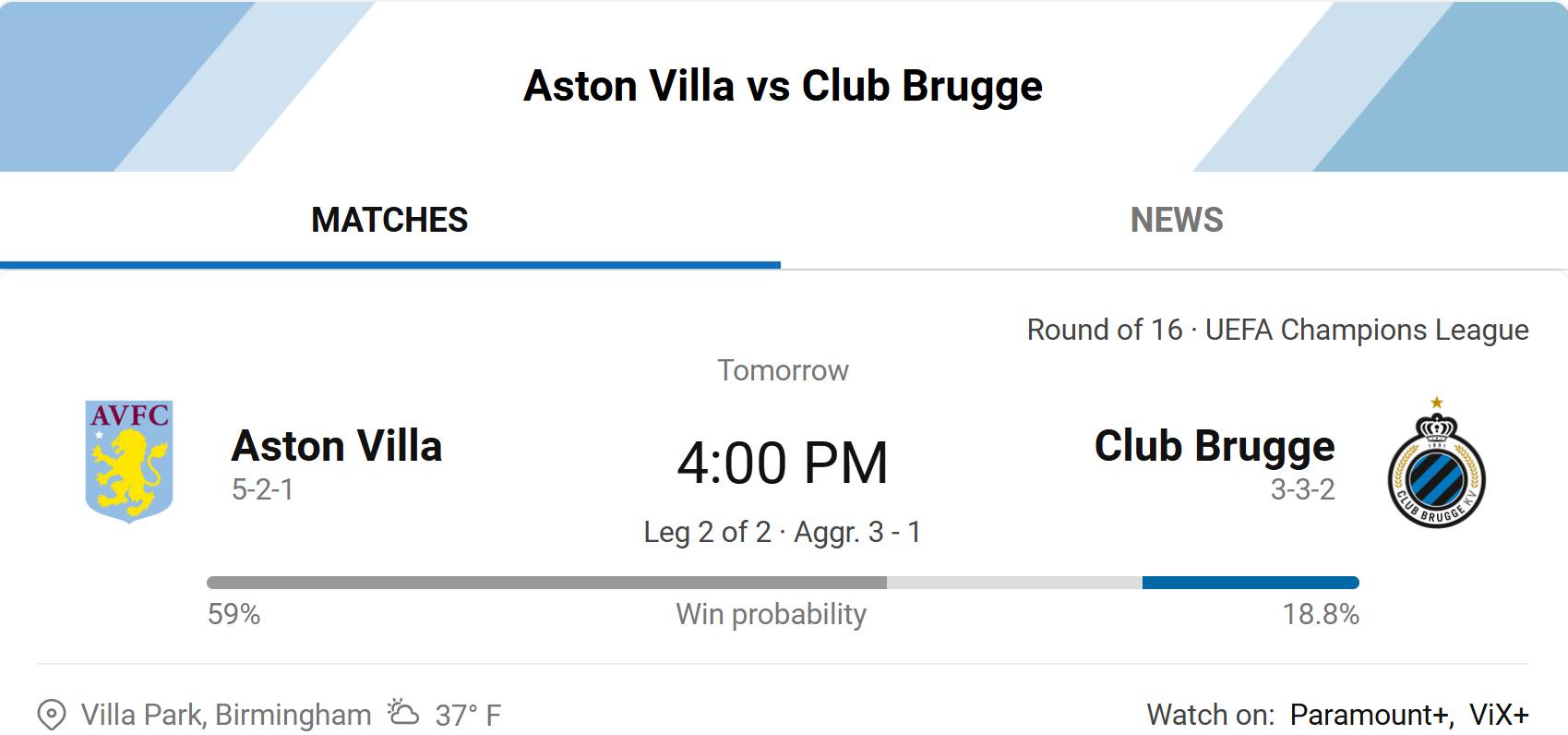Click the Leg 2 of 2 aggregate text
The height and width of the screenshot is (735, 1568).
(x=783, y=532)
